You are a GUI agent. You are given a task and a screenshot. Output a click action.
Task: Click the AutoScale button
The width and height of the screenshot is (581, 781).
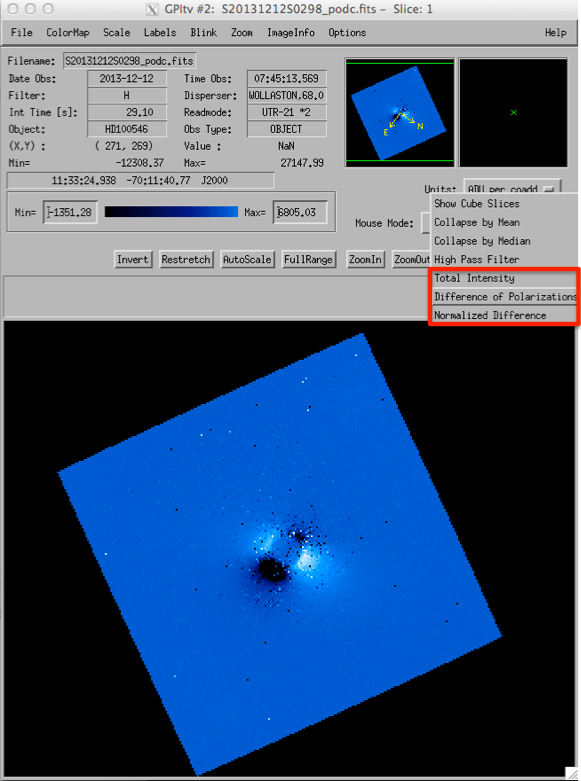click(x=247, y=260)
